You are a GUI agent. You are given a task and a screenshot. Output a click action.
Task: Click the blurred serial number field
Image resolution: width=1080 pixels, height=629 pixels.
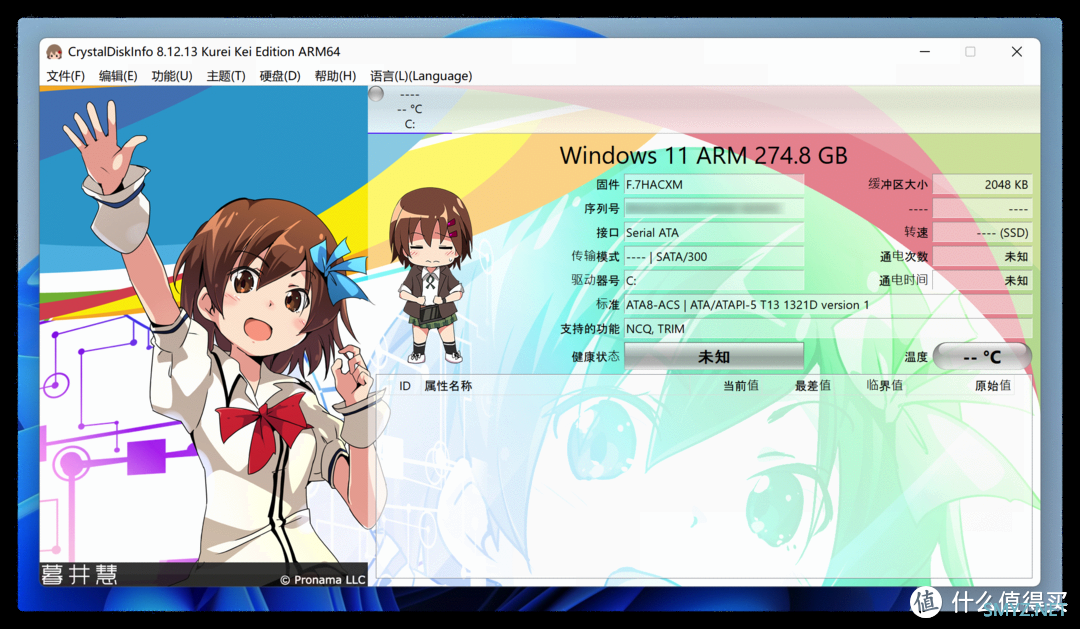point(714,208)
